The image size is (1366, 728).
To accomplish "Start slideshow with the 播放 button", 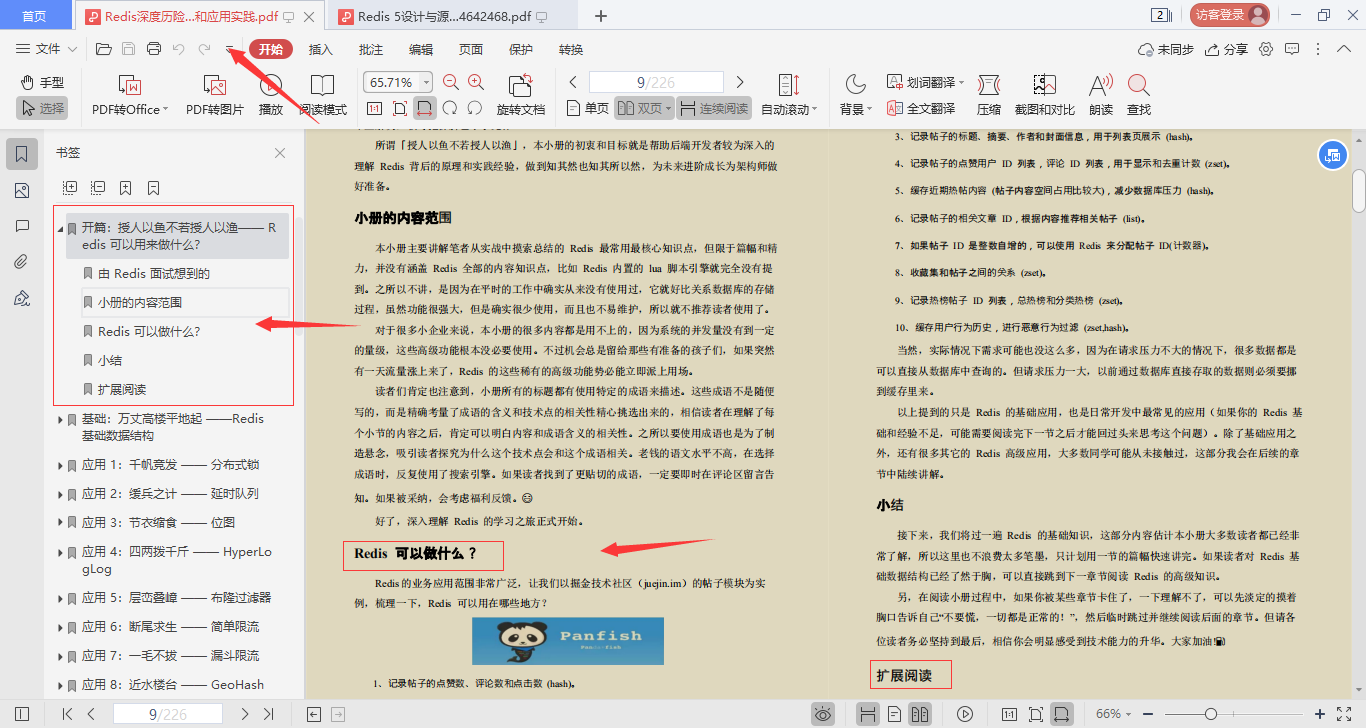I will pyautogui.click(x=271, y=96).
